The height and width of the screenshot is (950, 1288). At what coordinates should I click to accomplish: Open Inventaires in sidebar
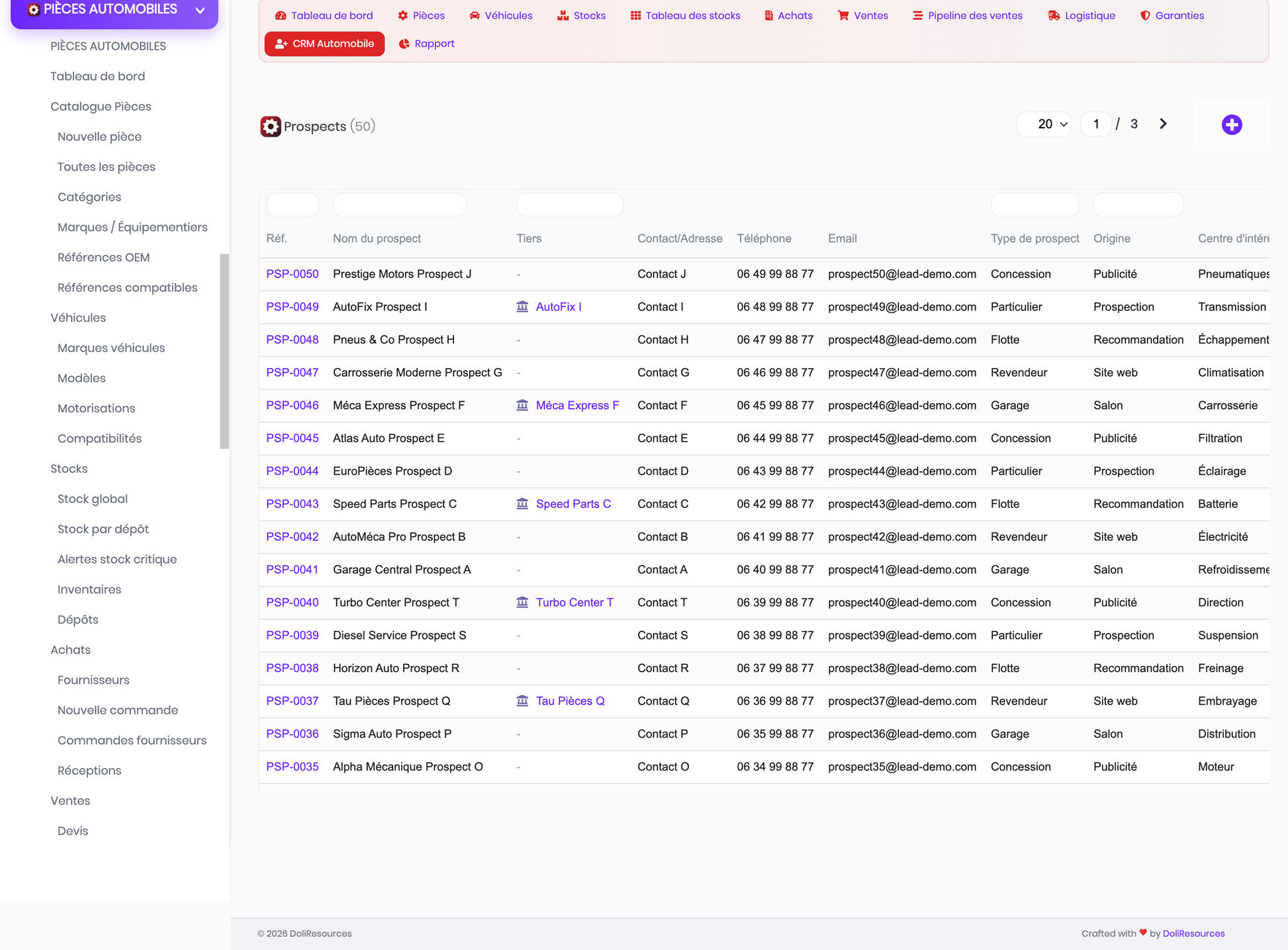tap(89, 590)
